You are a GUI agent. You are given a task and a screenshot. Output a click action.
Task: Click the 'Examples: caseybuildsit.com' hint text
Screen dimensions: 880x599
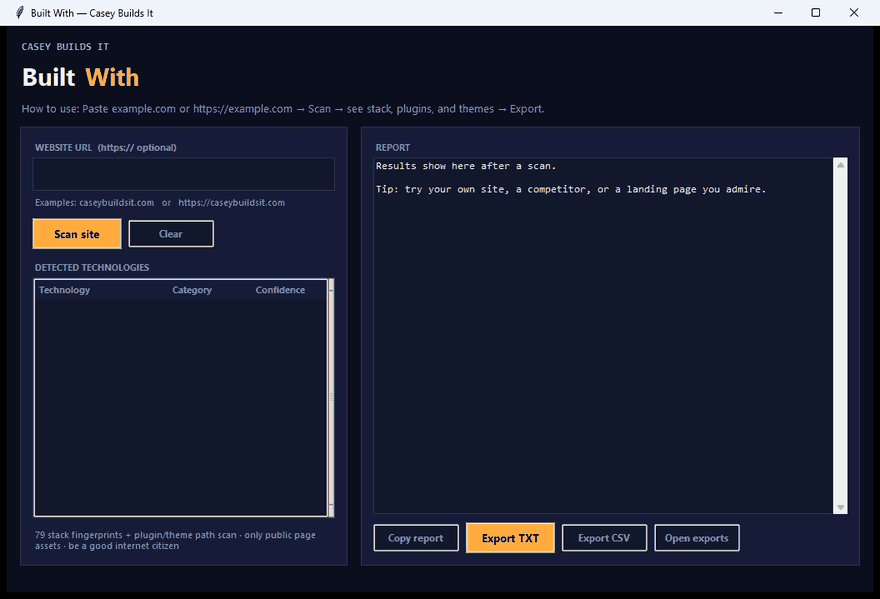click(160, 203)
